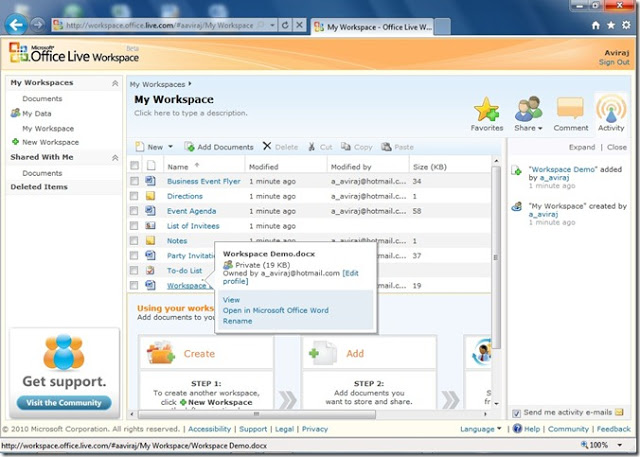Open the New dropdown menu
The height and width of the screenshot is (457, 640).
click(153, 147)
